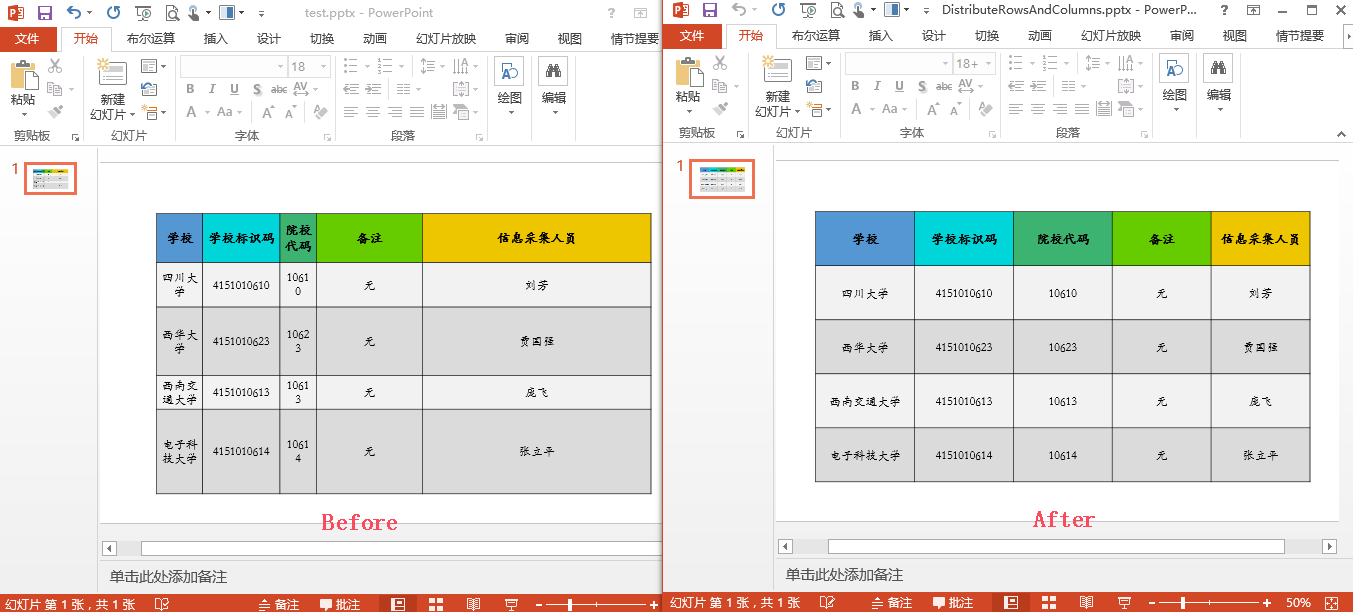Start slideshow from beginning in test.pptx window
1353x612 pixels.
point(143,13)
